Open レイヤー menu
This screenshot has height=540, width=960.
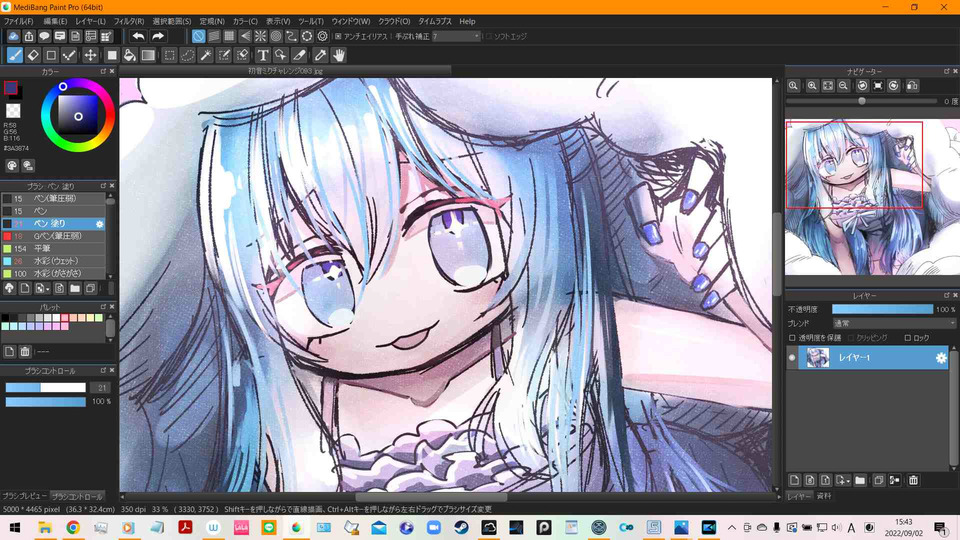[90, 21]
